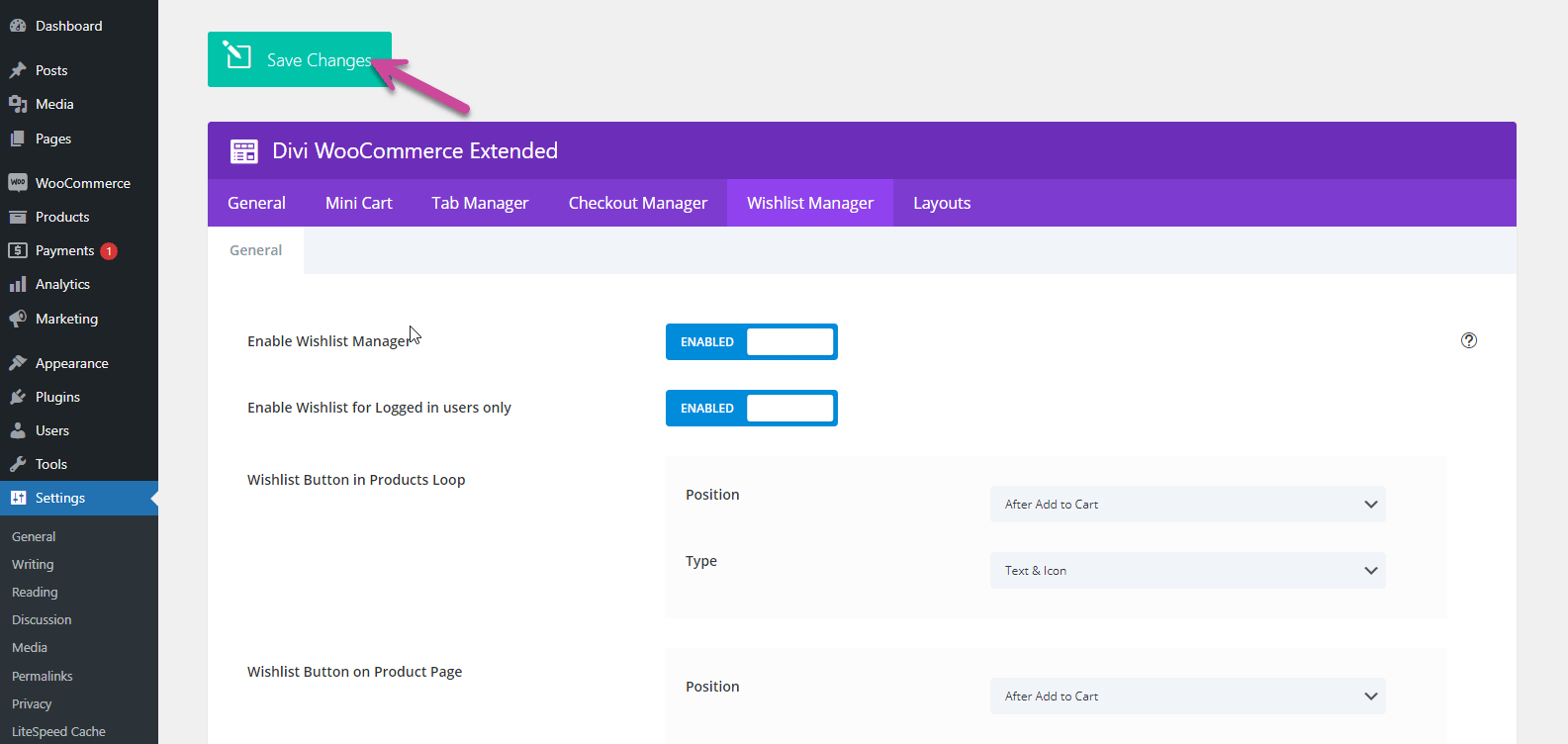The height and width of the screenshot is (744, 1568).
Task: Open LiteSpeed Cache settings link
Action: pyautogui.click(x=58, y=731)
